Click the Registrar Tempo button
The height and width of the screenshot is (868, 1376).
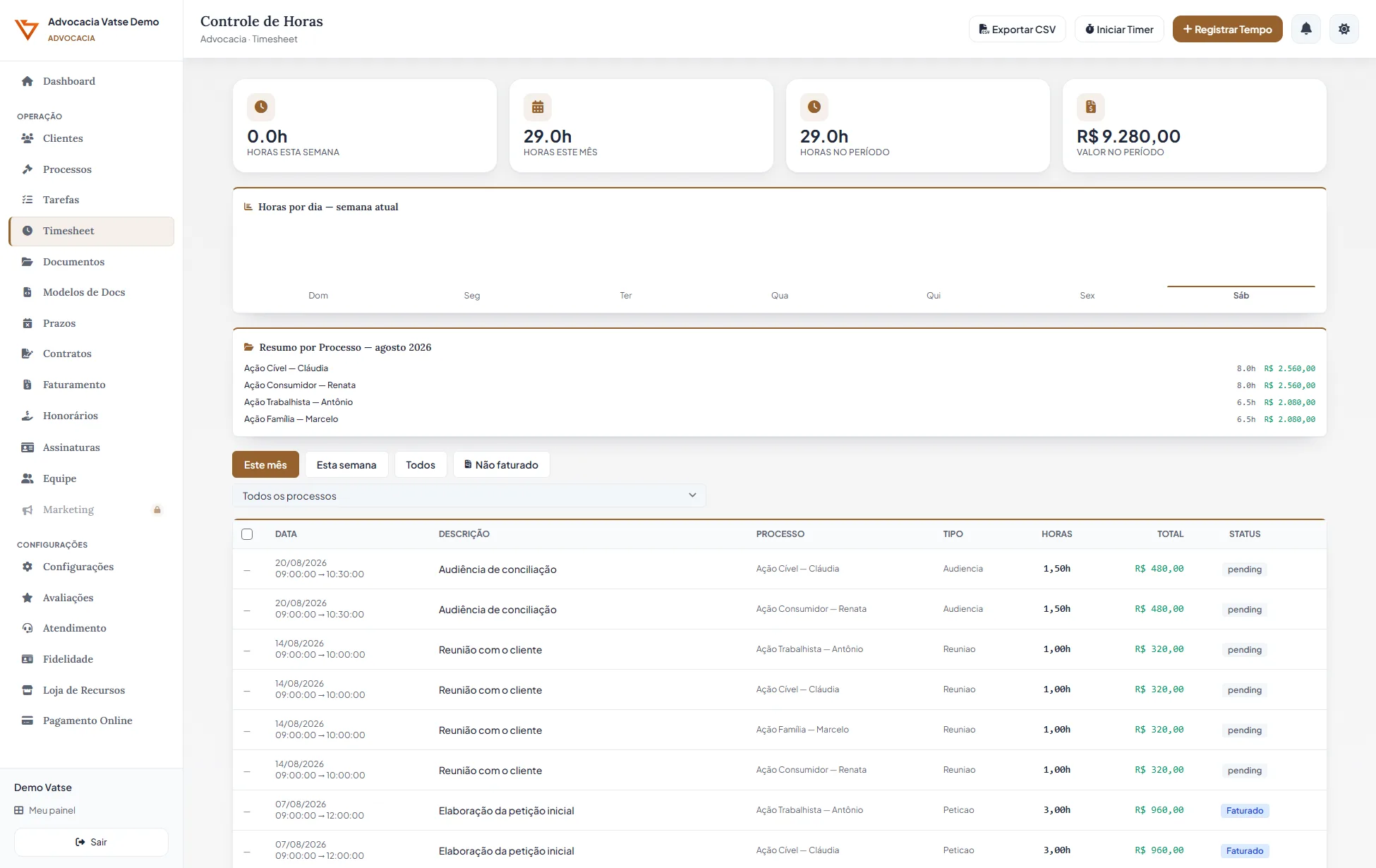point(1228,30)
